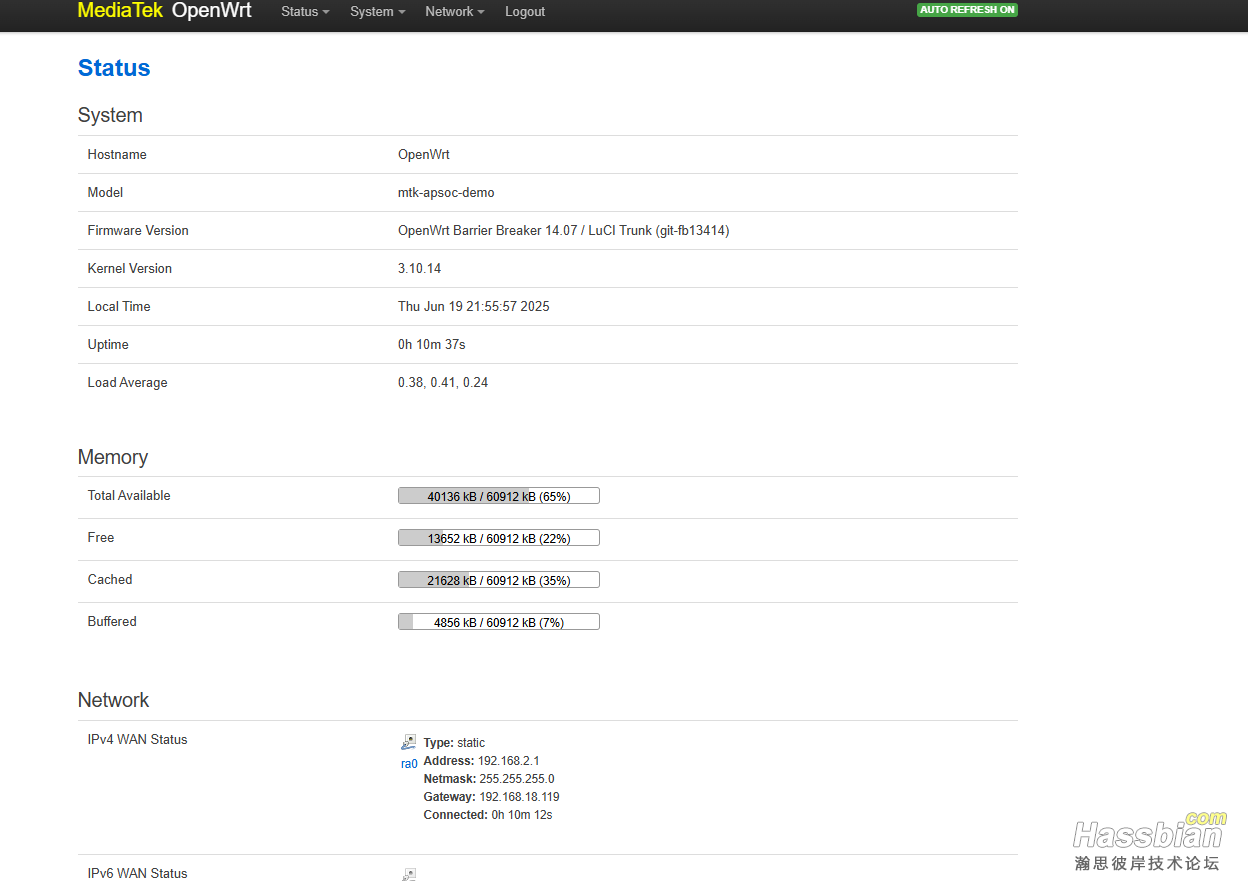Click the Buffered memory progress bar
The width and height of the screenshot is (1248, 881).
point(499,622)
